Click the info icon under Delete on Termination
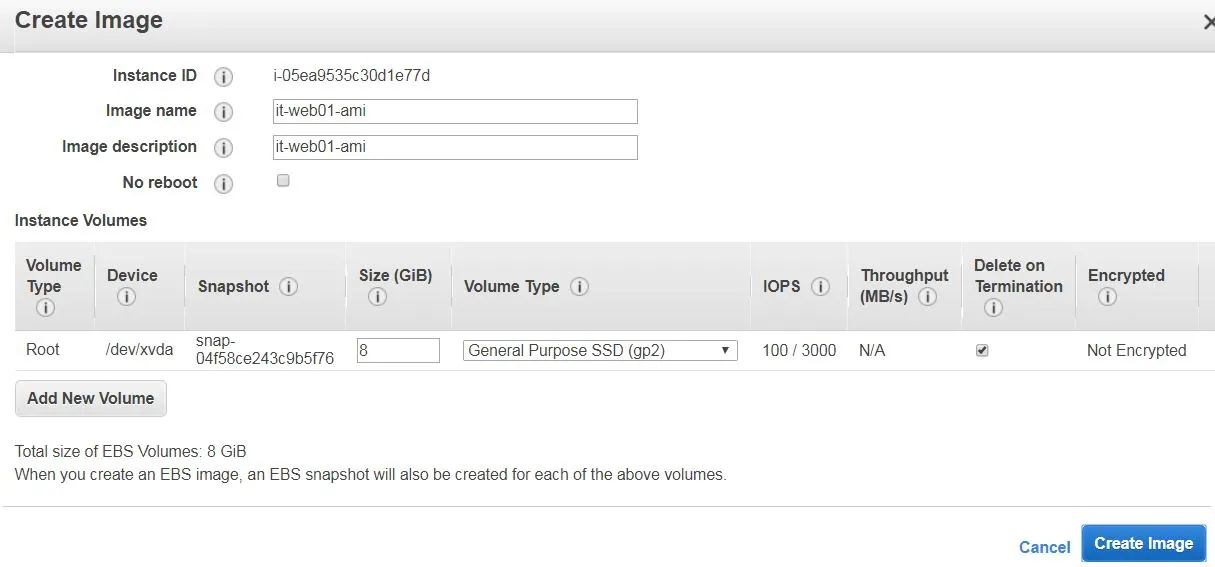The image size is (1215, 567). point(993,308)
